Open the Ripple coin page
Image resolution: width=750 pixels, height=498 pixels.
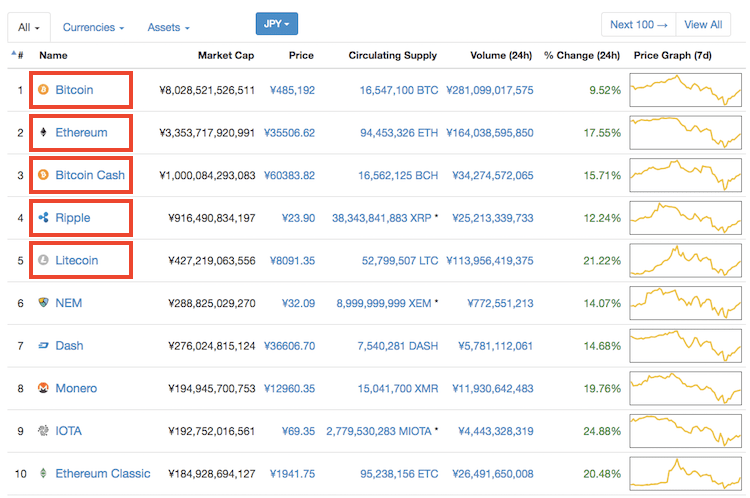[x=73, y=218]
